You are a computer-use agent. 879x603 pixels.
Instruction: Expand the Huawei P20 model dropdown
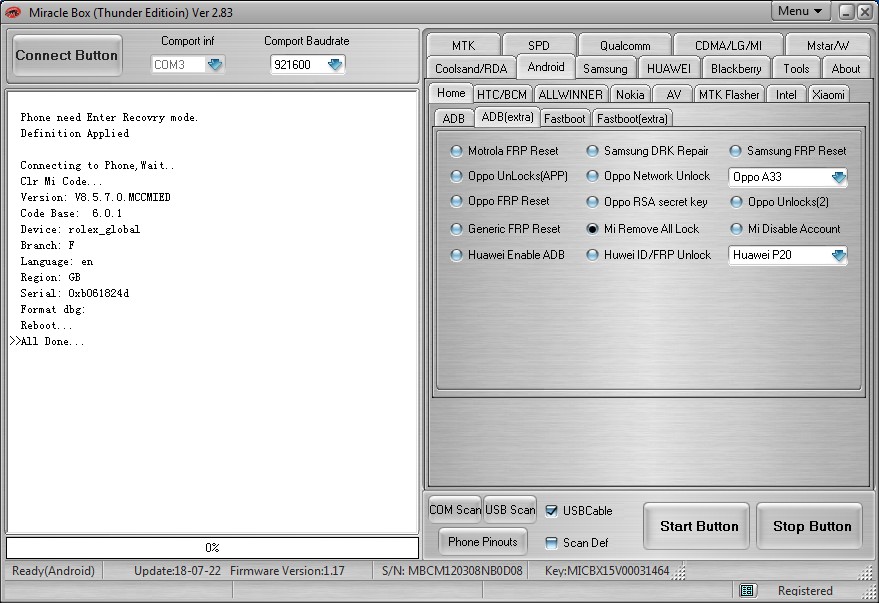(x=838, y=255)
